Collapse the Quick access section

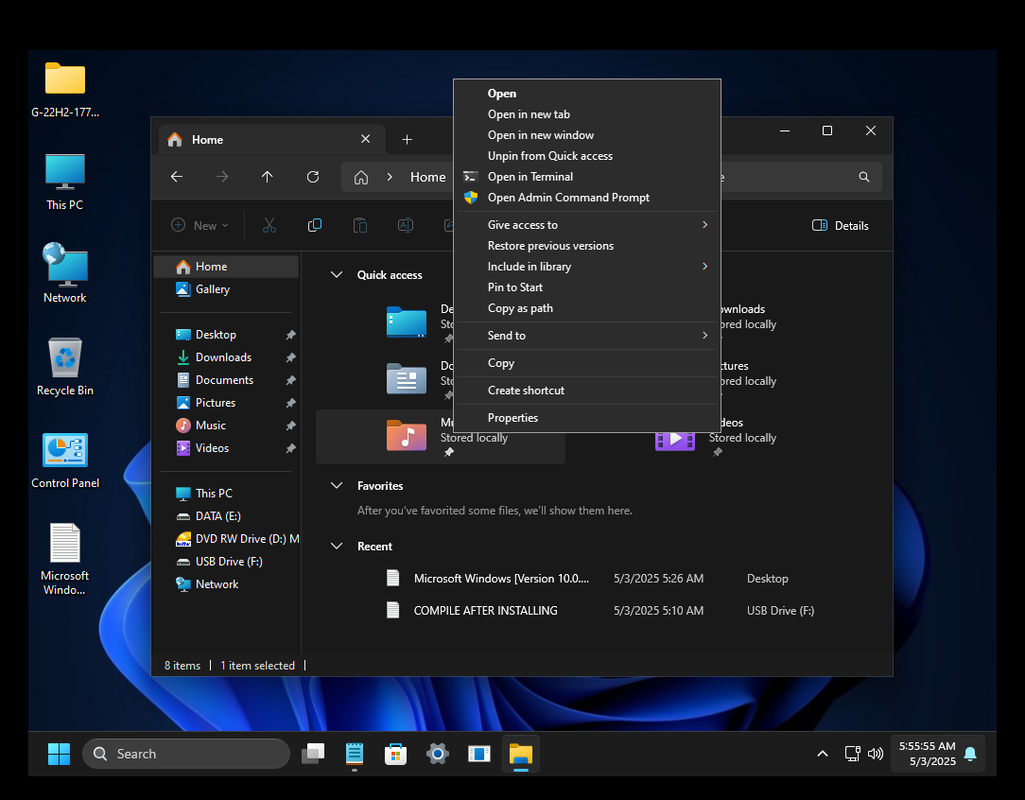(337, 275)
